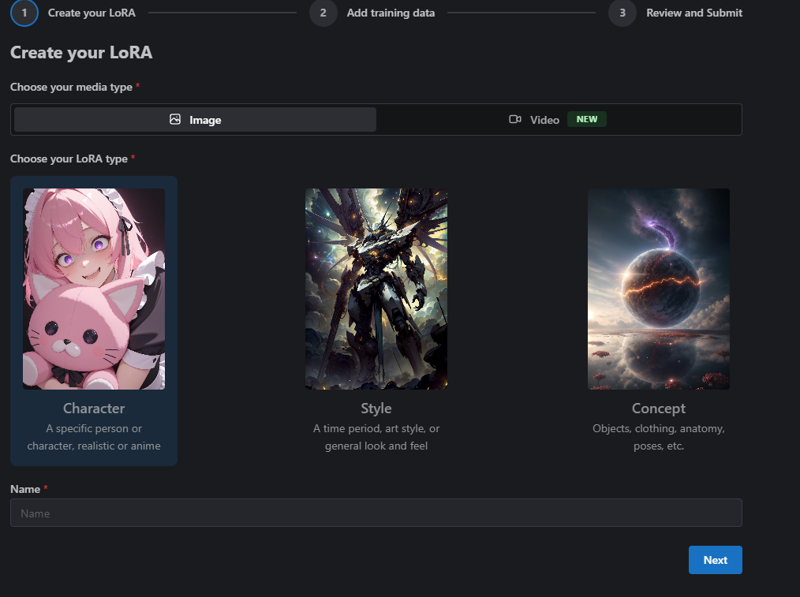This screenshot has width=800, height=597.
Task: Select the Image media type tab
Action: point(195,119)
